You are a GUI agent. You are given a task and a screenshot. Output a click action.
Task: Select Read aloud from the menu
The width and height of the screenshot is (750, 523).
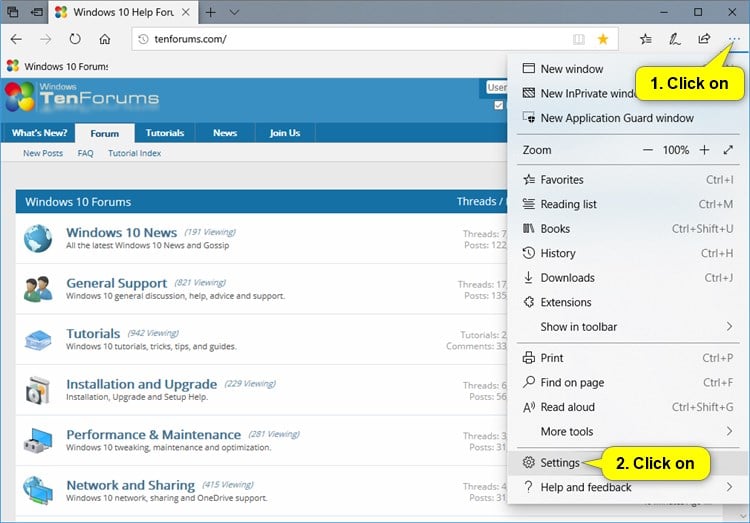[x=628, y=407]
